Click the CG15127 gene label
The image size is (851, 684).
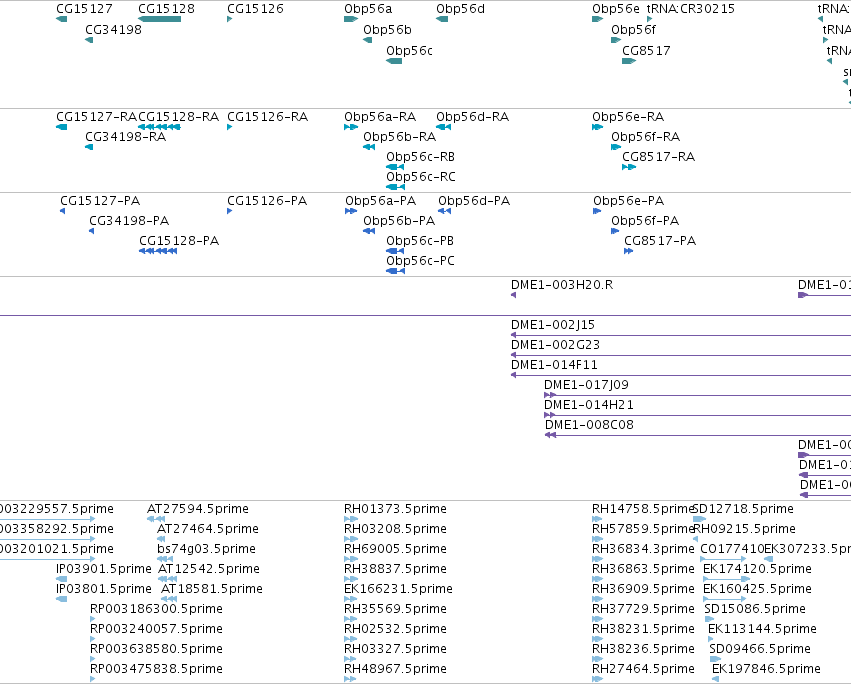pyautogui.click(x=84, y=9)
